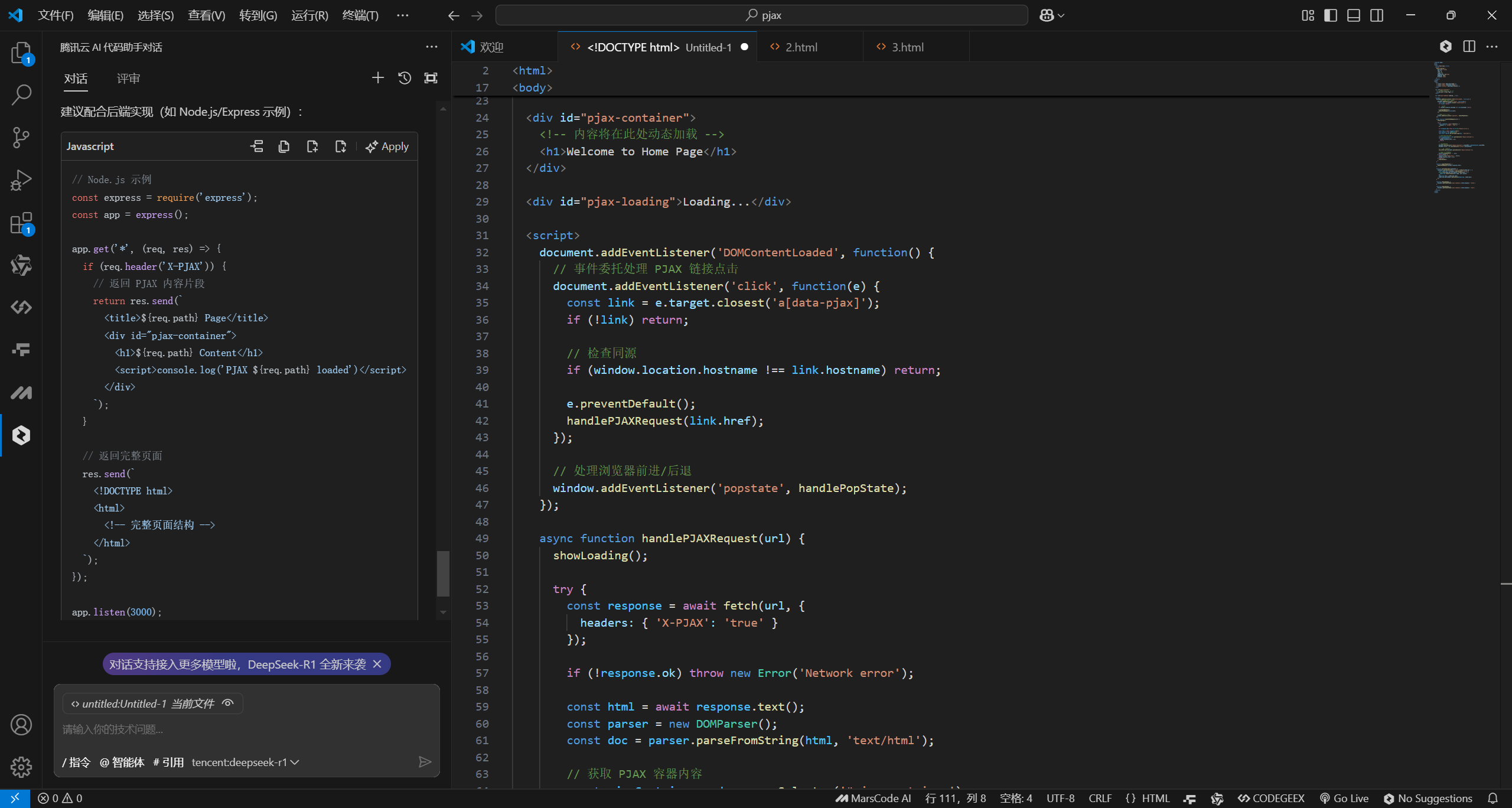Open the Copilot dropdown chevron
1512x808 pixels.
1061,15
